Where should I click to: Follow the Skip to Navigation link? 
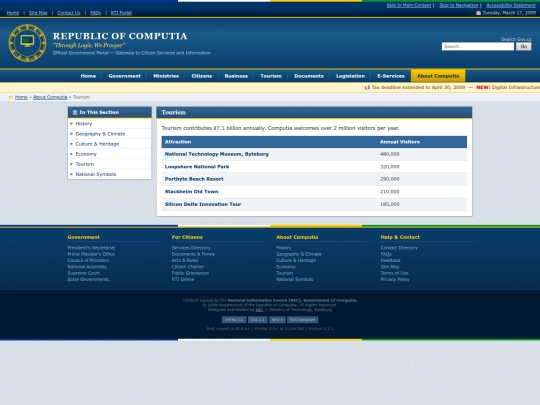[x=459, y=5]
